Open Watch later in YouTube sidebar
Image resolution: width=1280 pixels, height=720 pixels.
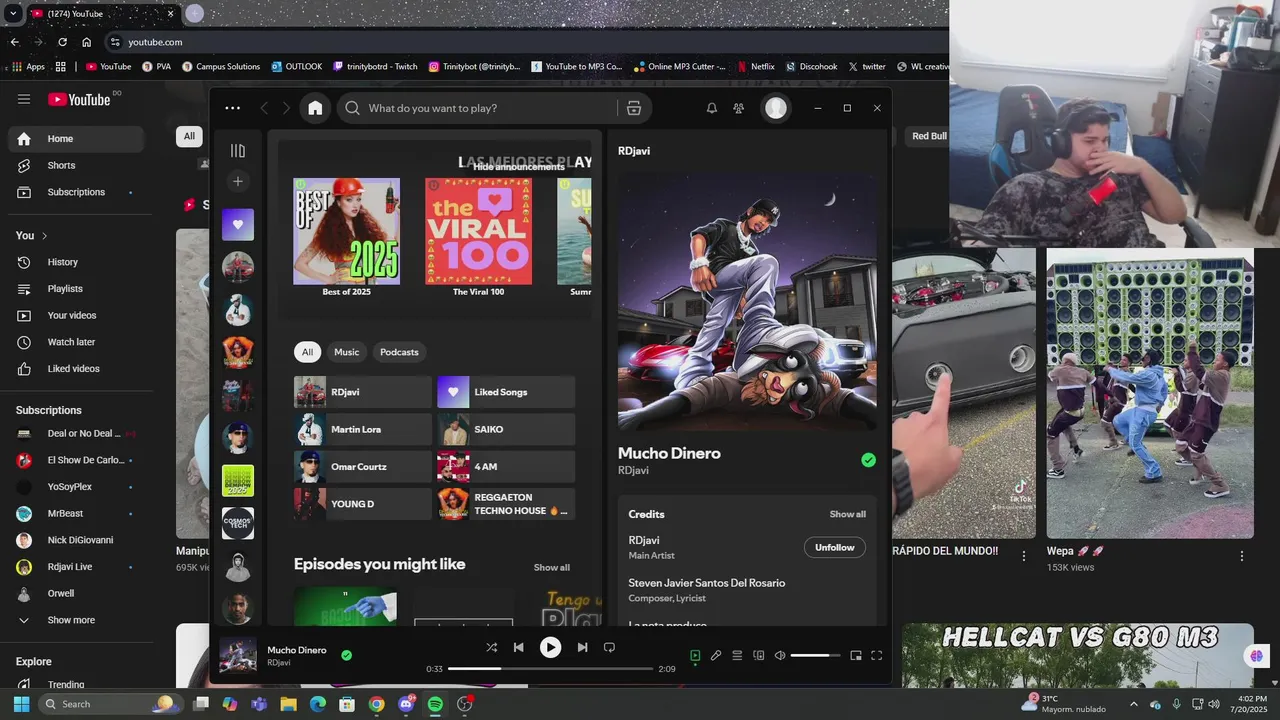pos(76,342)
